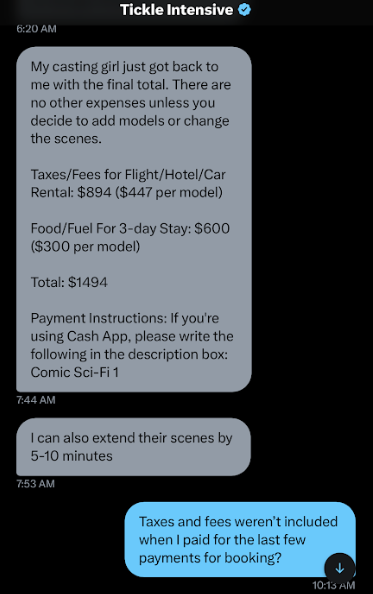Viewport: 373px width, 594px height.
Task: Open the Tickle Intensive profile name
Action: (176, 10)
